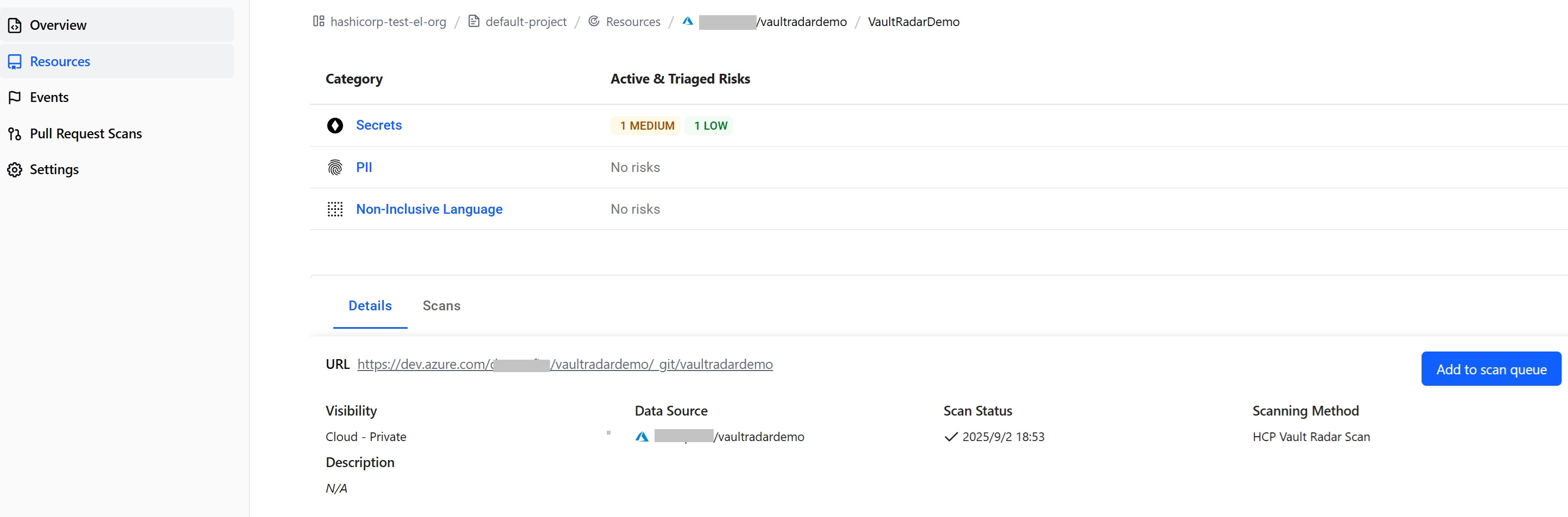Open the PII category link
Screen dimensions: 1568x517
tap(364, 167)
